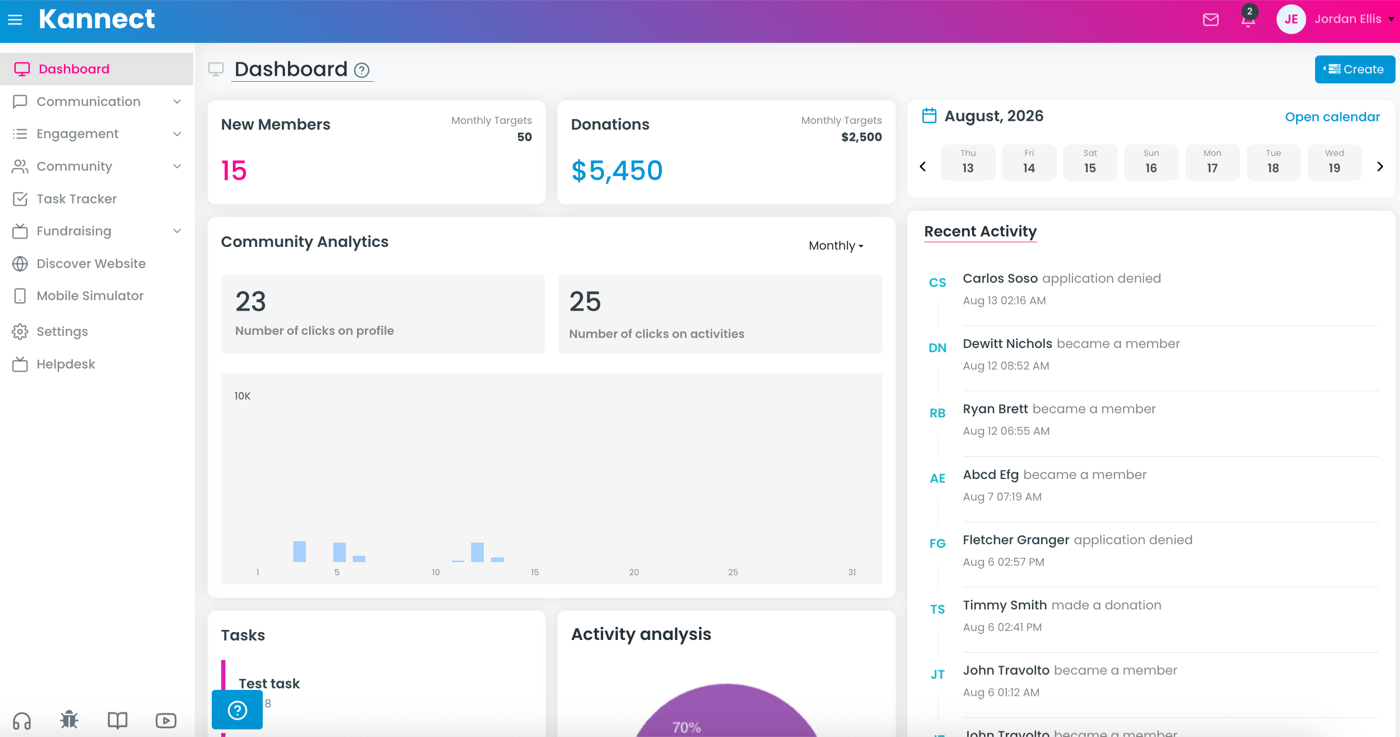Click the bug report icon
The image size is (1400, 737).
coord(69,720)
